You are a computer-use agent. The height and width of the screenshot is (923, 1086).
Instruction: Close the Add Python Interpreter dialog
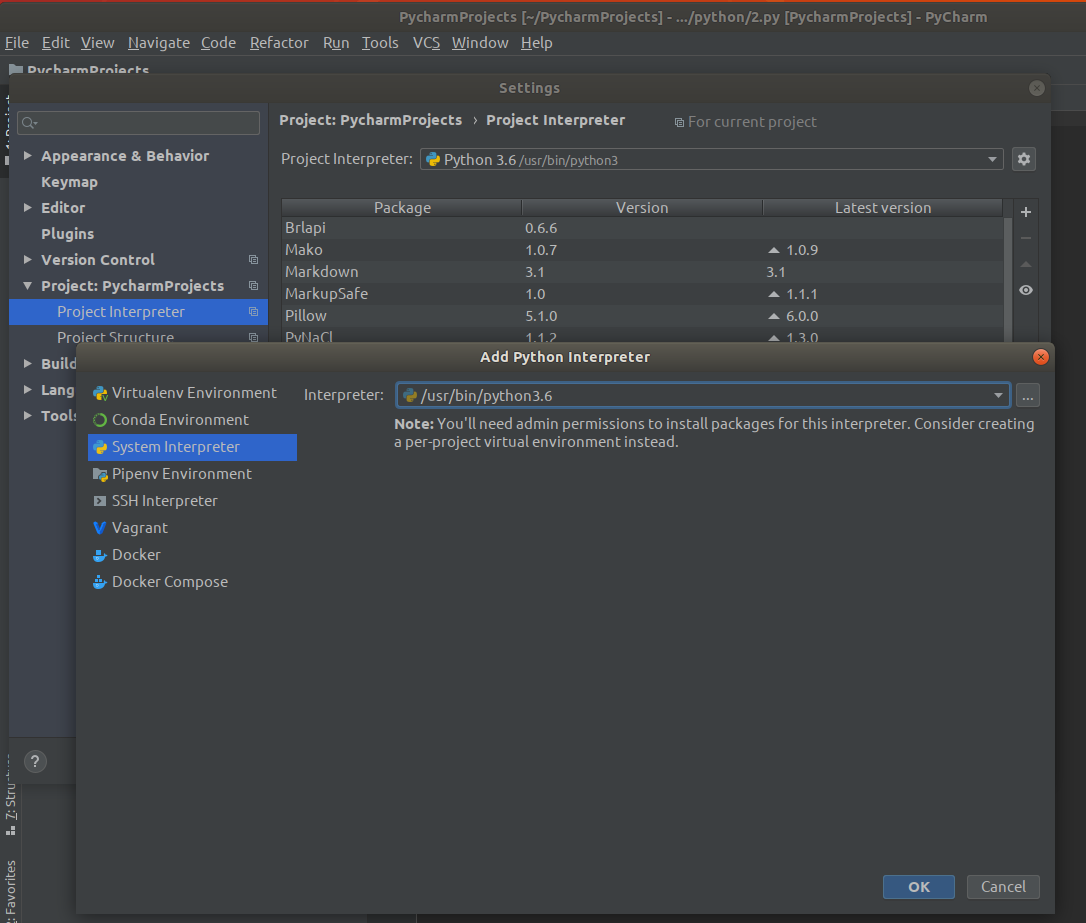[x=1040, y=357]
